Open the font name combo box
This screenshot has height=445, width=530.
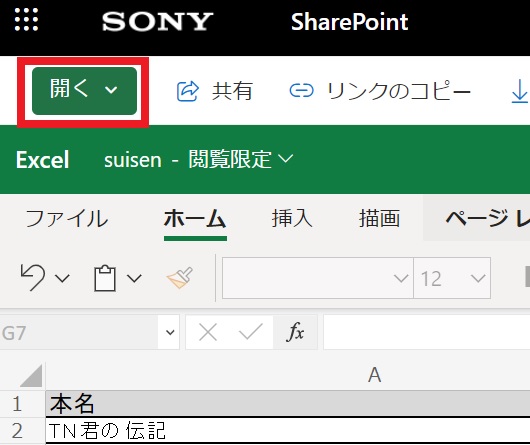click(318, 278)
